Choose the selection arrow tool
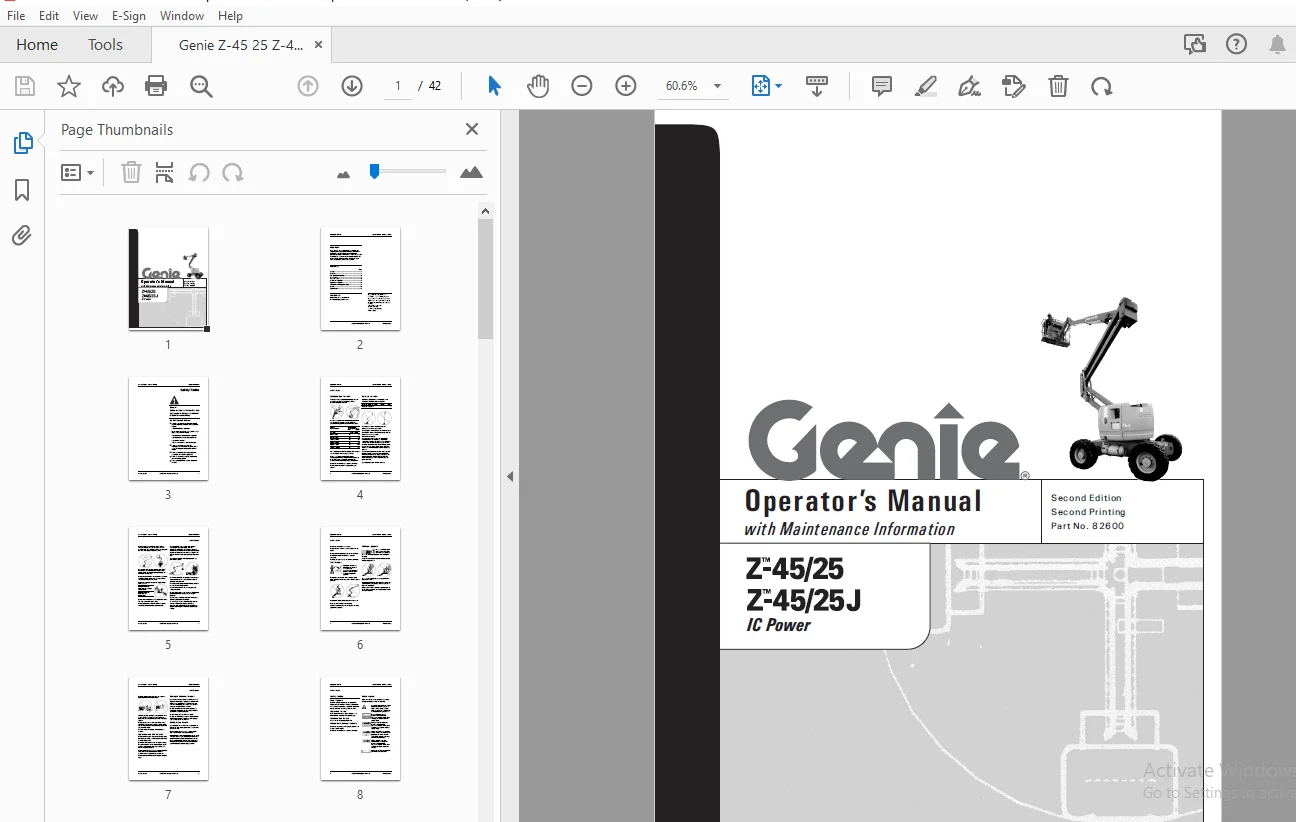This screenshot has width=1296, height=822. [x=494, y=86]
